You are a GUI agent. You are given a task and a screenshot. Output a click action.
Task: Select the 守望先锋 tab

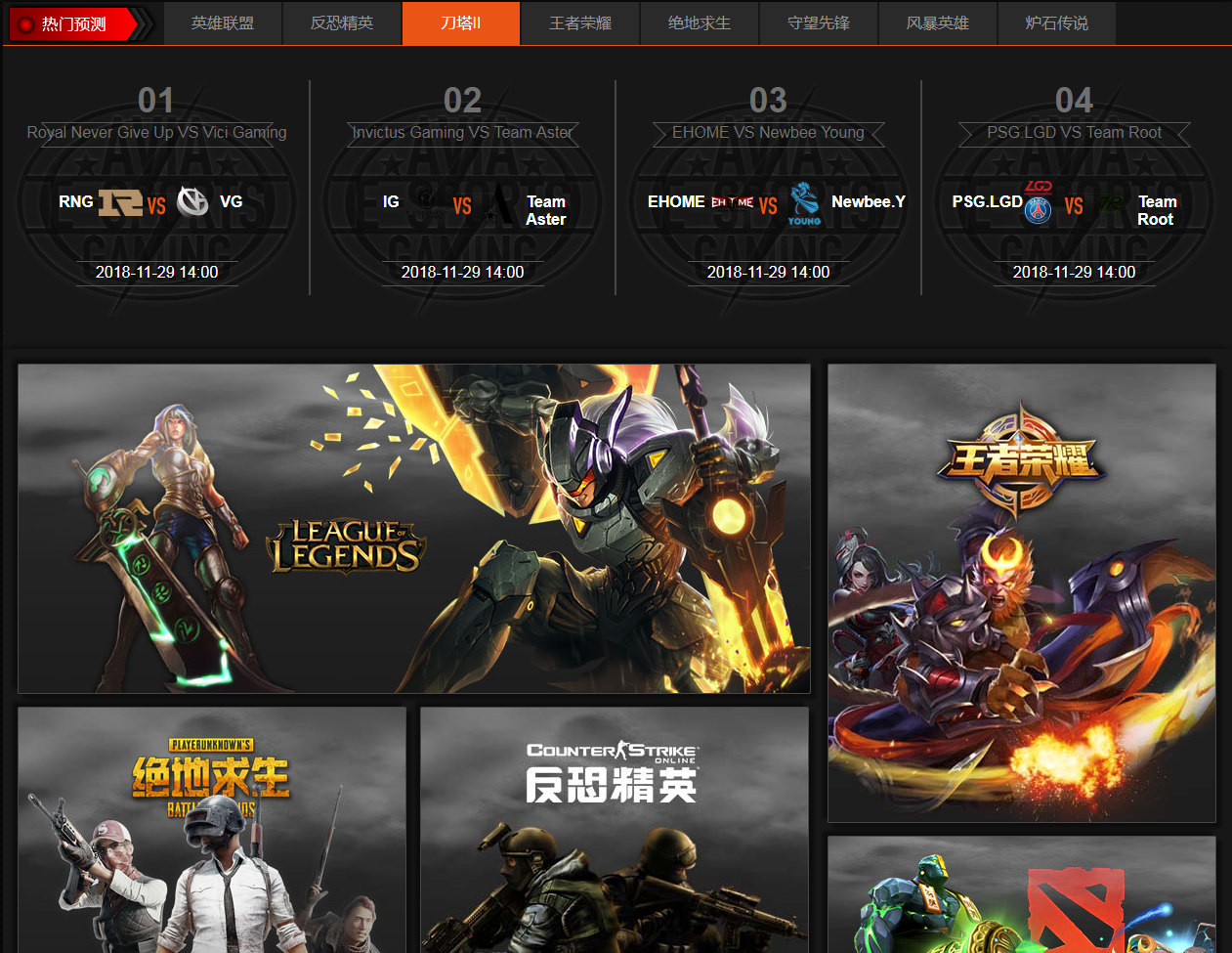(x=819, y=23)
